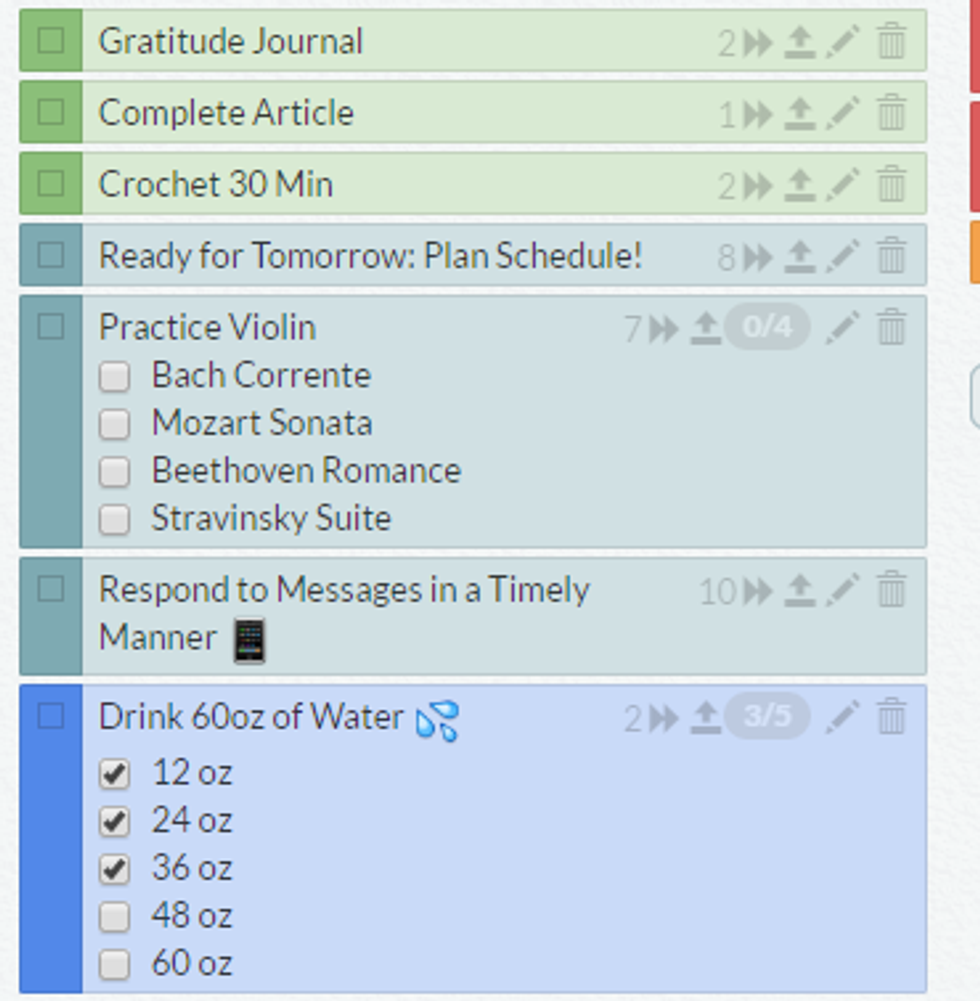This screenshot has height=1001, width=980.
Task: Open the Complete Article task title
Action: coord(226,113)
